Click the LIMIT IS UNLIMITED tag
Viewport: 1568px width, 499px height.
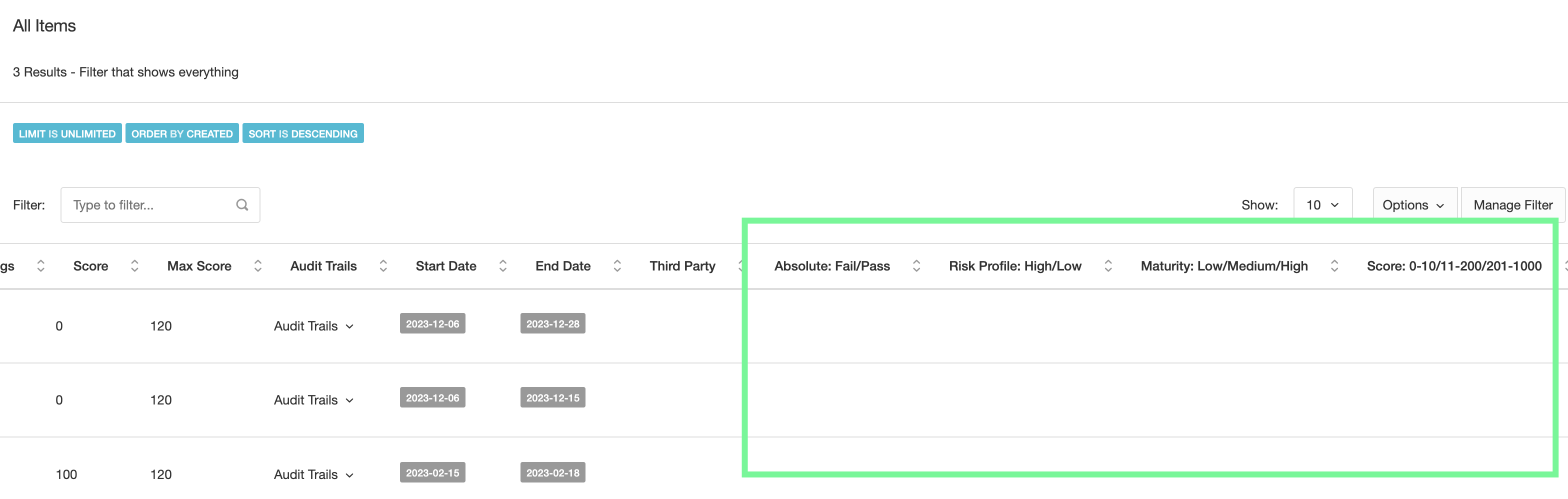tap(67, 134)
